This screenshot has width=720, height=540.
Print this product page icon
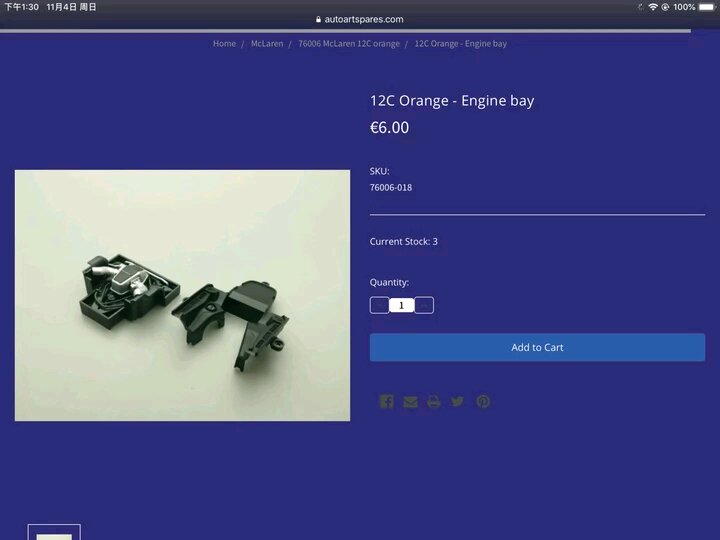[x=433, y=402]
